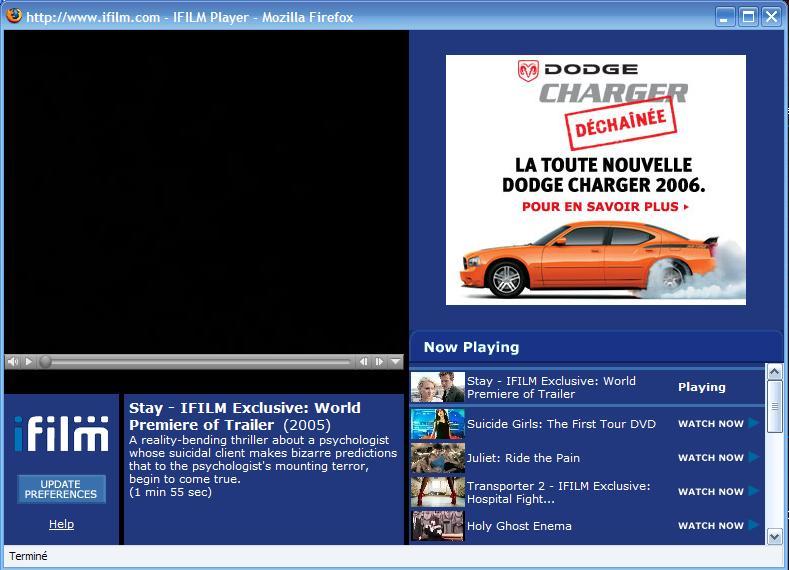The height and width of the screenshot is (570, 789).
Task: Open the Dodge Charger advertisement banner
Action: [596, 180]
